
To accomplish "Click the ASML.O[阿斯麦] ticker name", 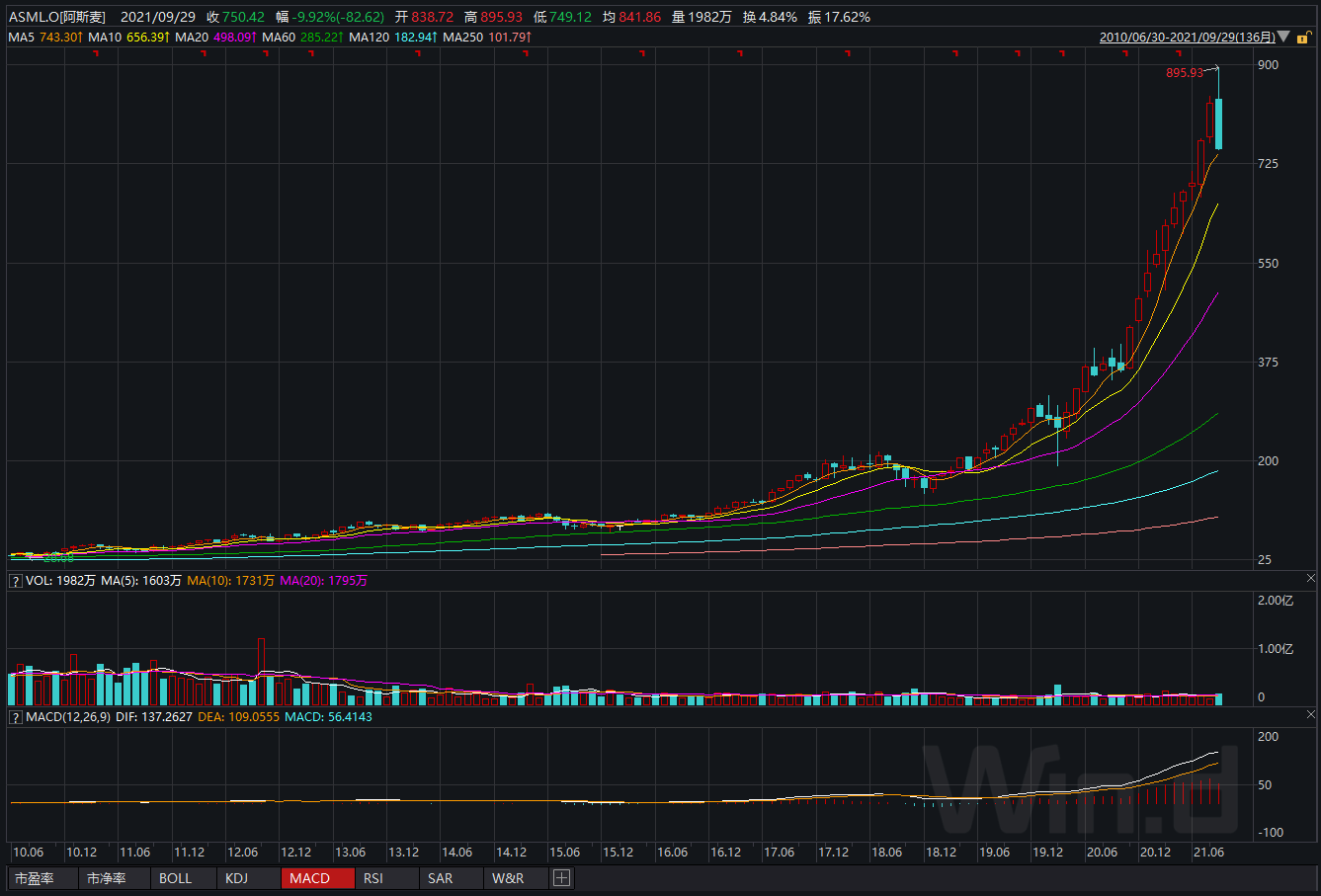I will coord(57,17).
